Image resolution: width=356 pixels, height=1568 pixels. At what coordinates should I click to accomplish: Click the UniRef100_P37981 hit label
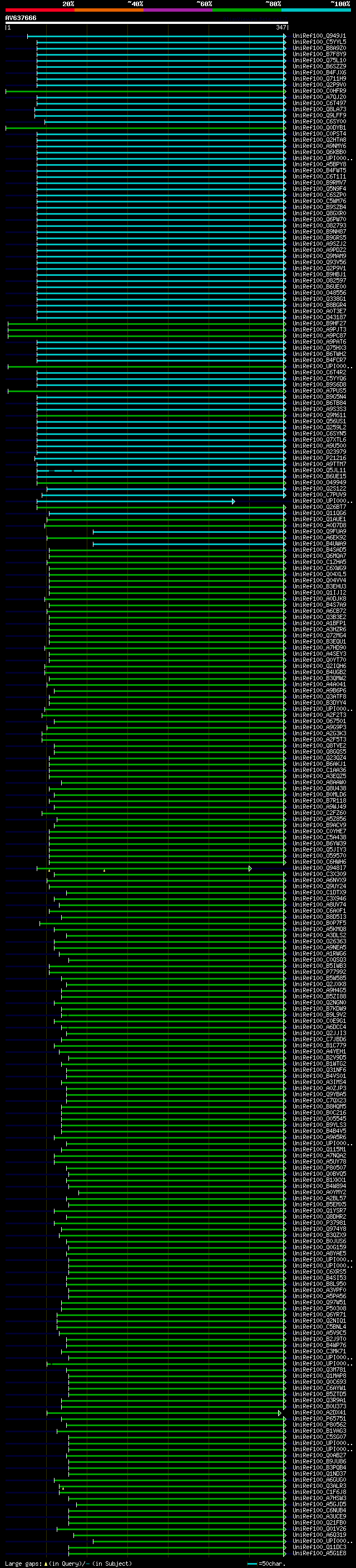pyautogui.click(x=319, y=1222)
